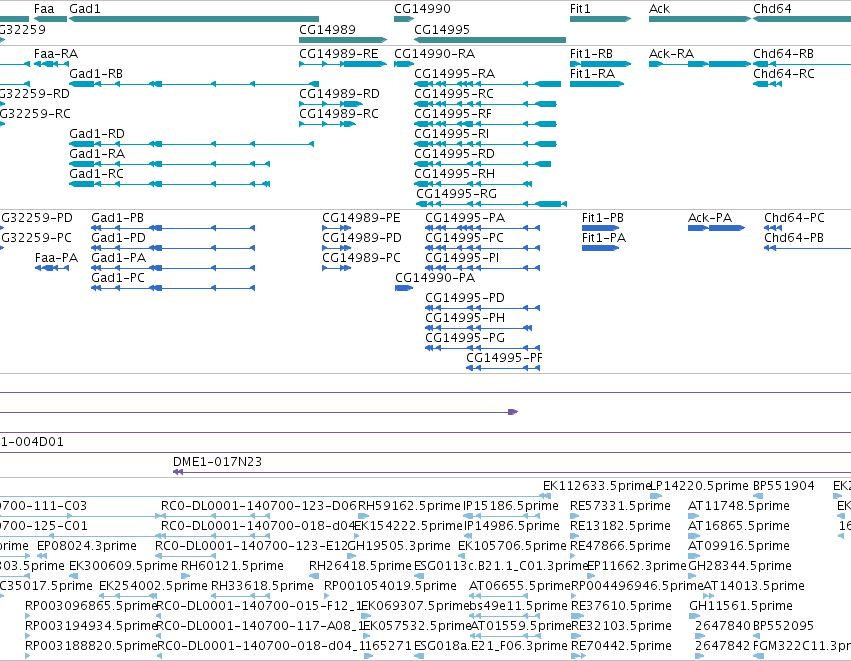Click transcript Chd64-RB label
851x661 pixels.
point(783,54)
